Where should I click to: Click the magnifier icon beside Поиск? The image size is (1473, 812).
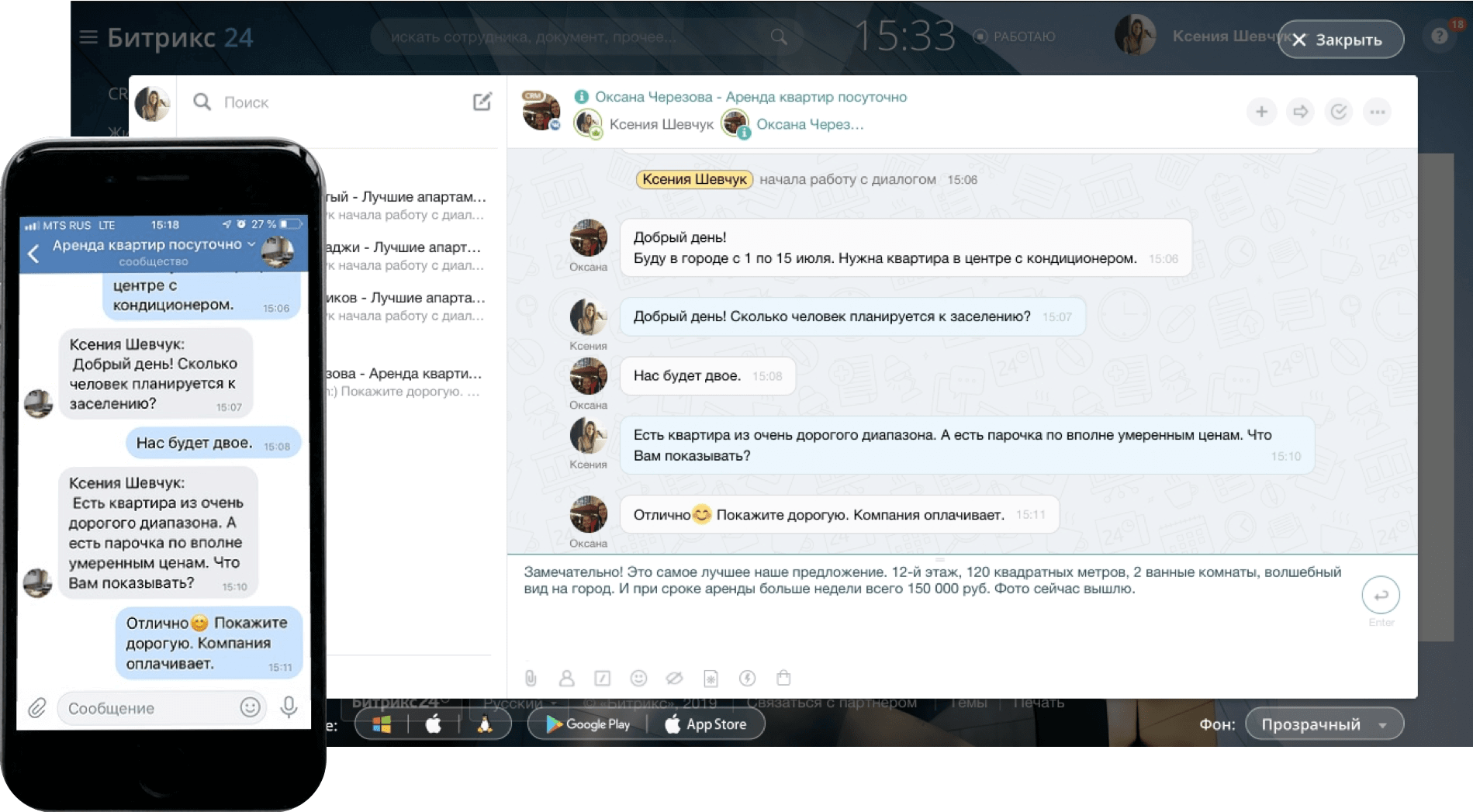(202, 102)
